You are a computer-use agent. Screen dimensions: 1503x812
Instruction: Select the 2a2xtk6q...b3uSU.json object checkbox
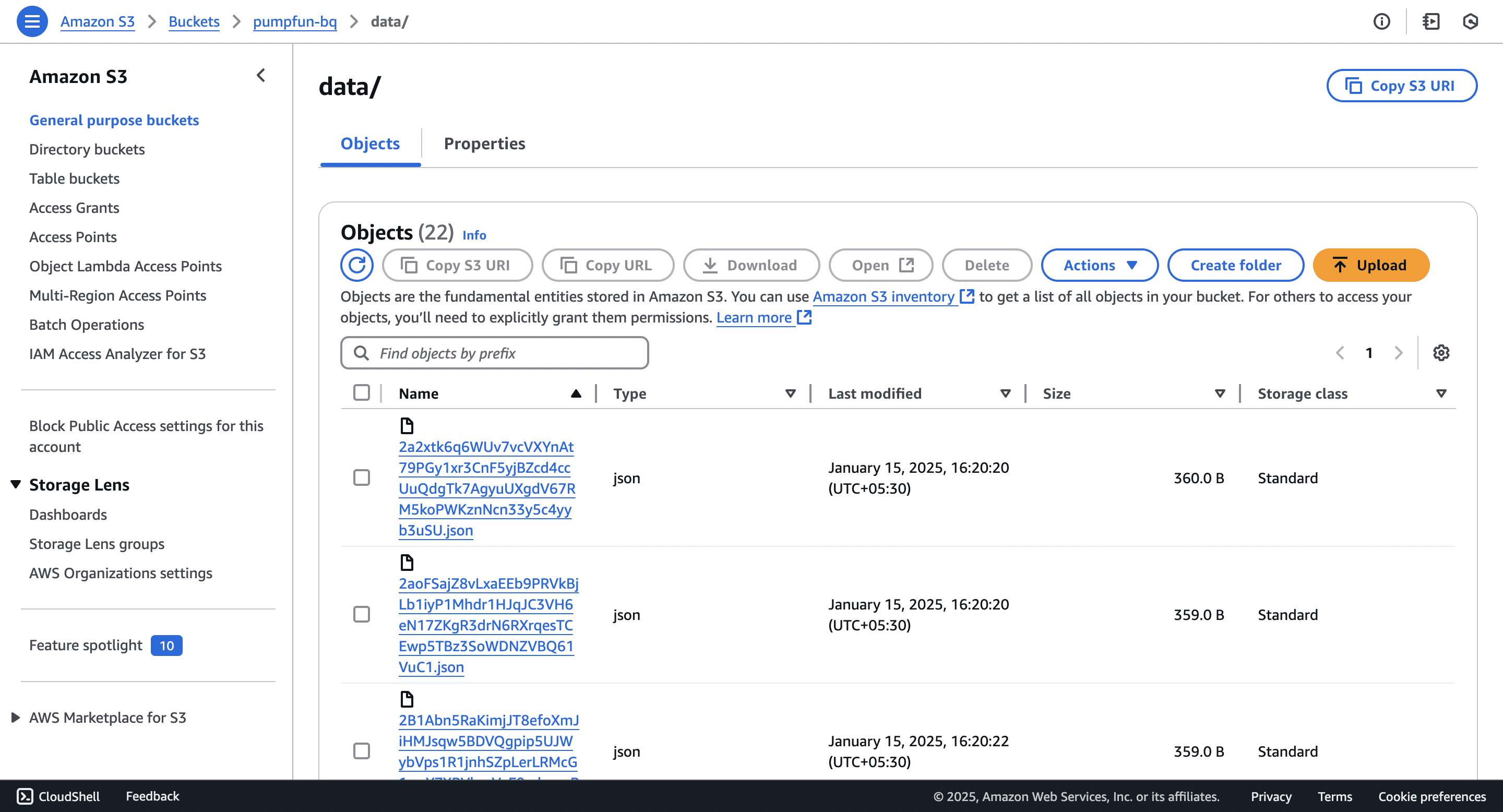361,477
